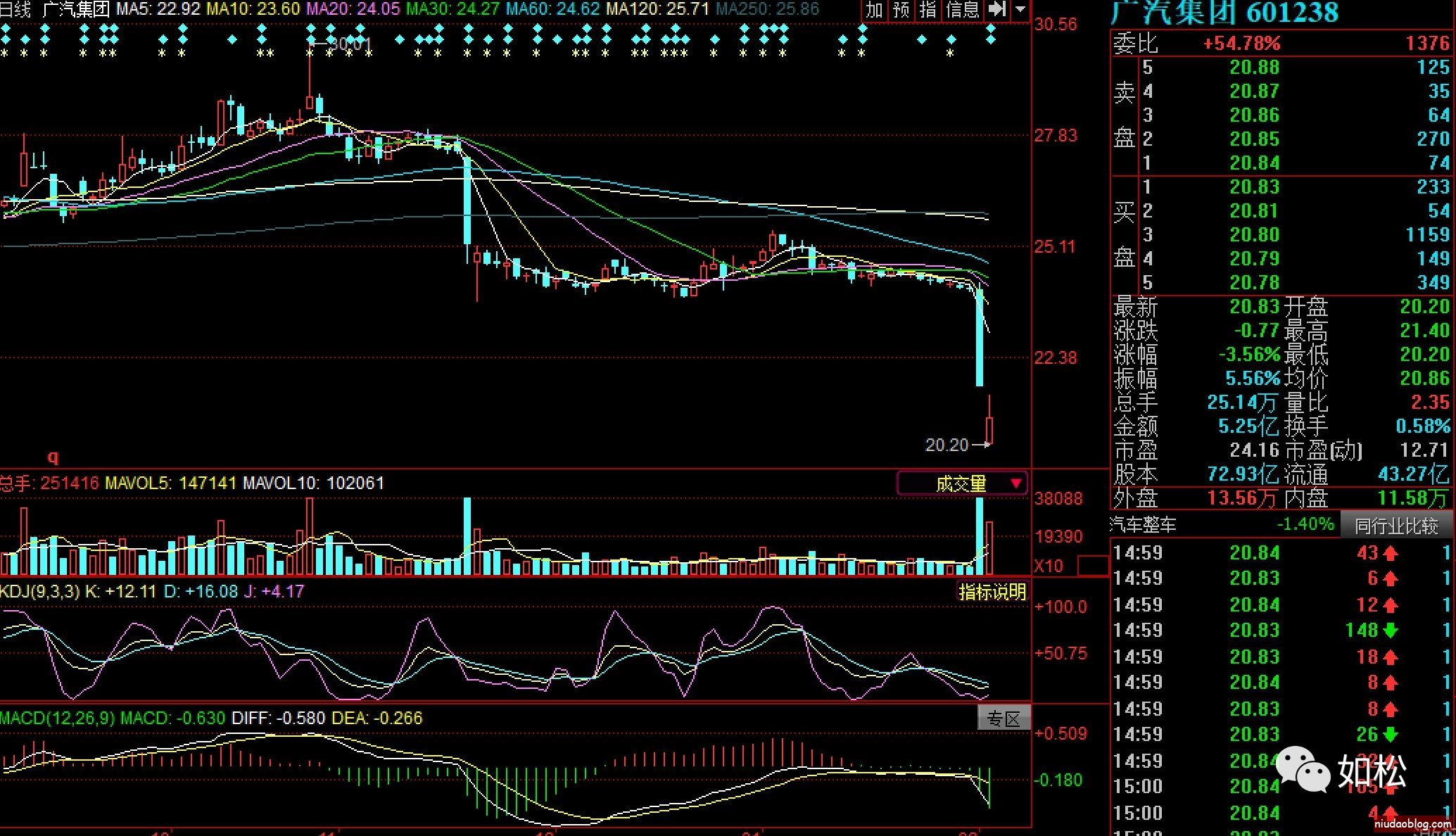The height and width of the screenshot is (836, 1456).
Task: Open the 信息 (info) toolbar button
Action: [962, 10]
